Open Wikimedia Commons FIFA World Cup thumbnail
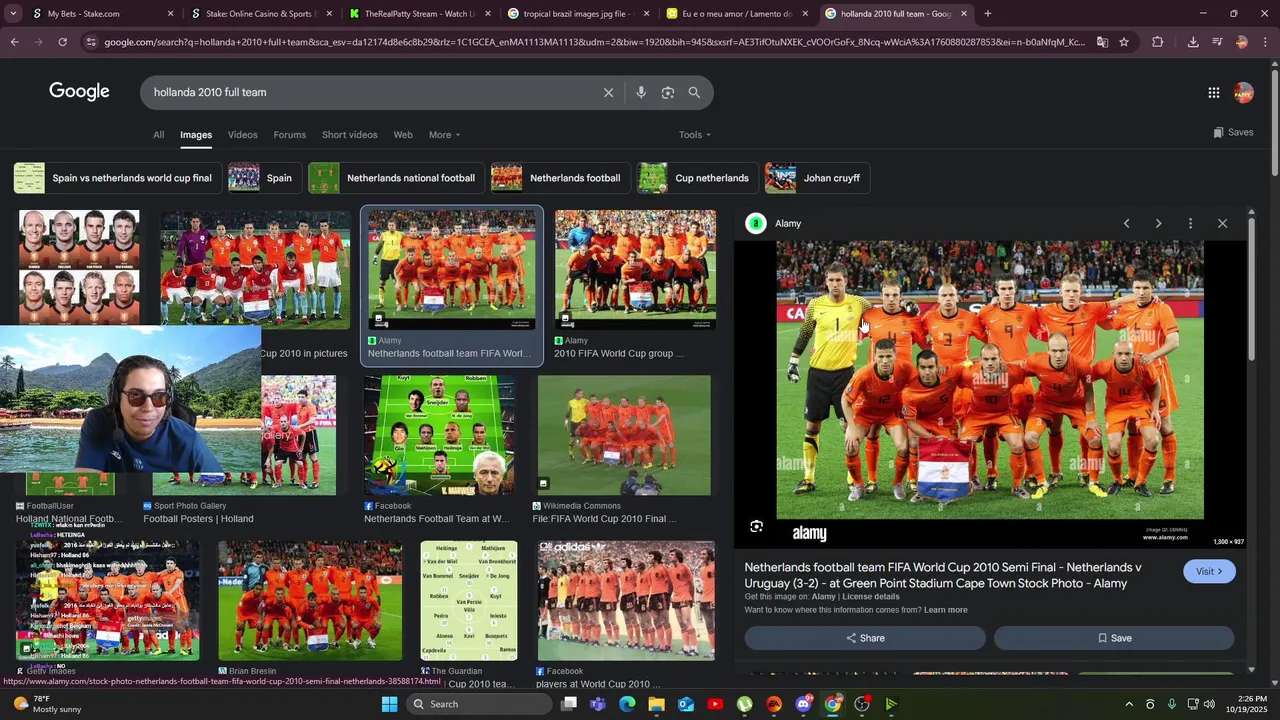Image resolution: width=1280 pixels, height=720 pixels. click(x=625, y=436)
